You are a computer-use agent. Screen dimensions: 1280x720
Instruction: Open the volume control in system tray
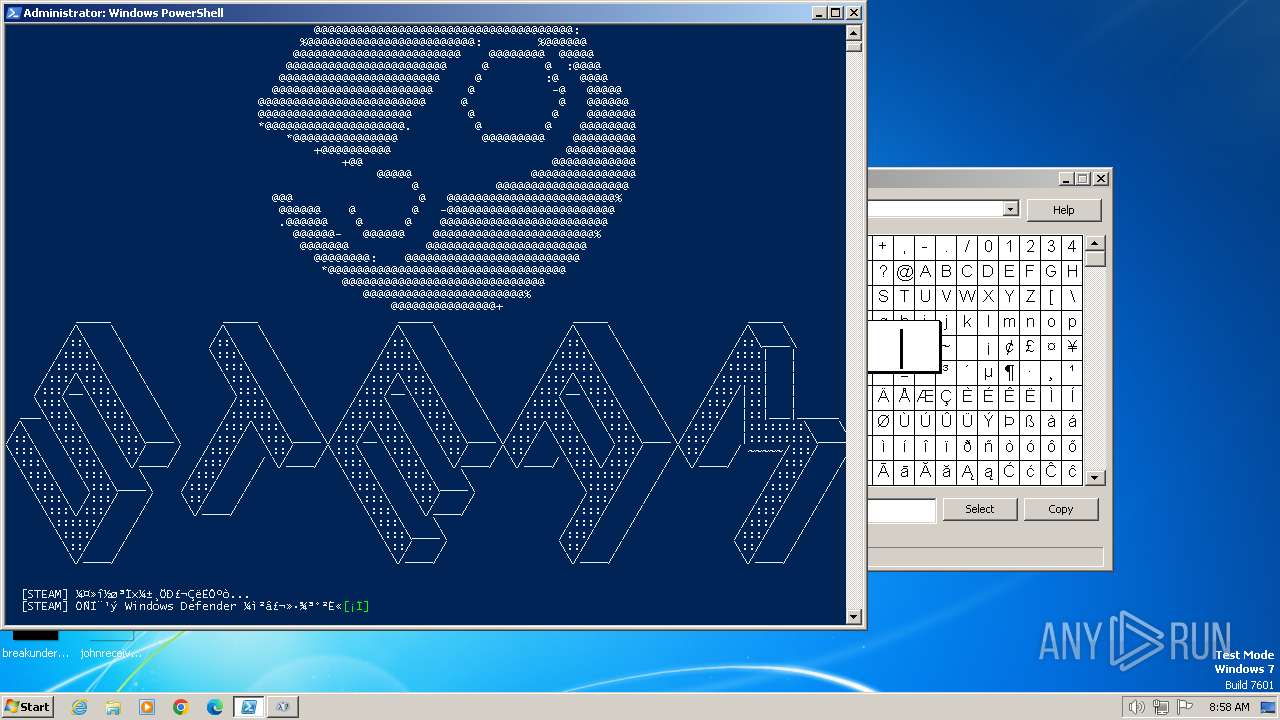[1136, 707]
